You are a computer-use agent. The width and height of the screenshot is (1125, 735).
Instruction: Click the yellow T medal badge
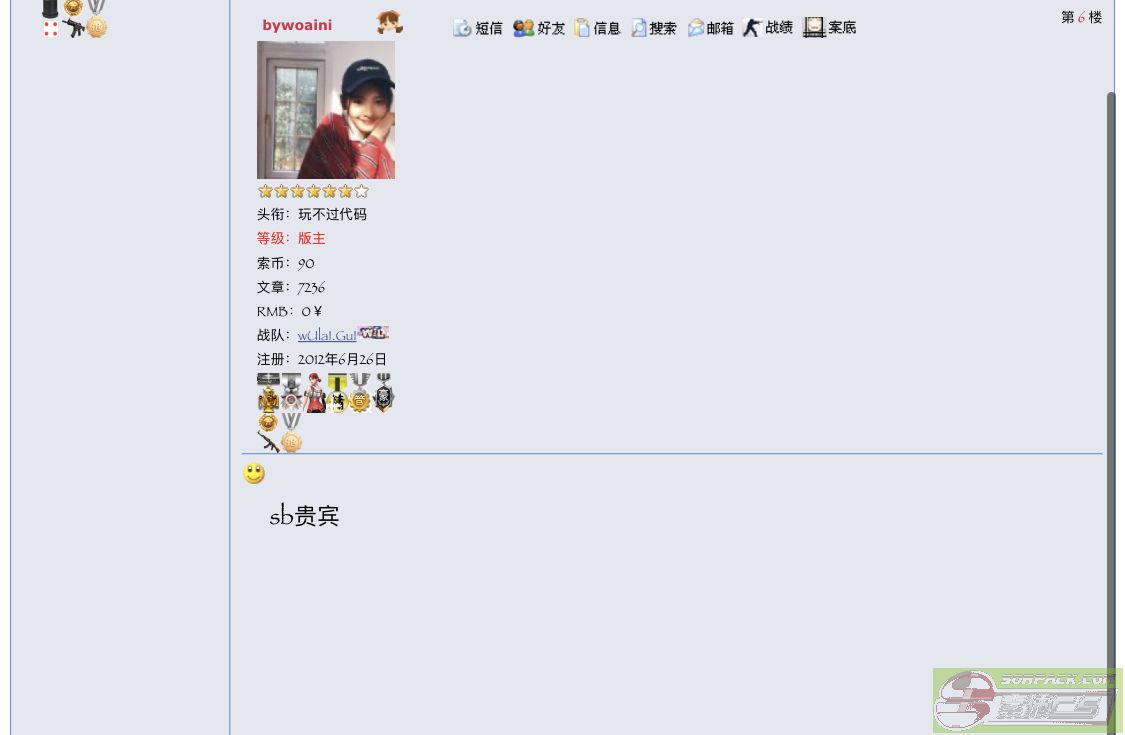pos(337,393)
